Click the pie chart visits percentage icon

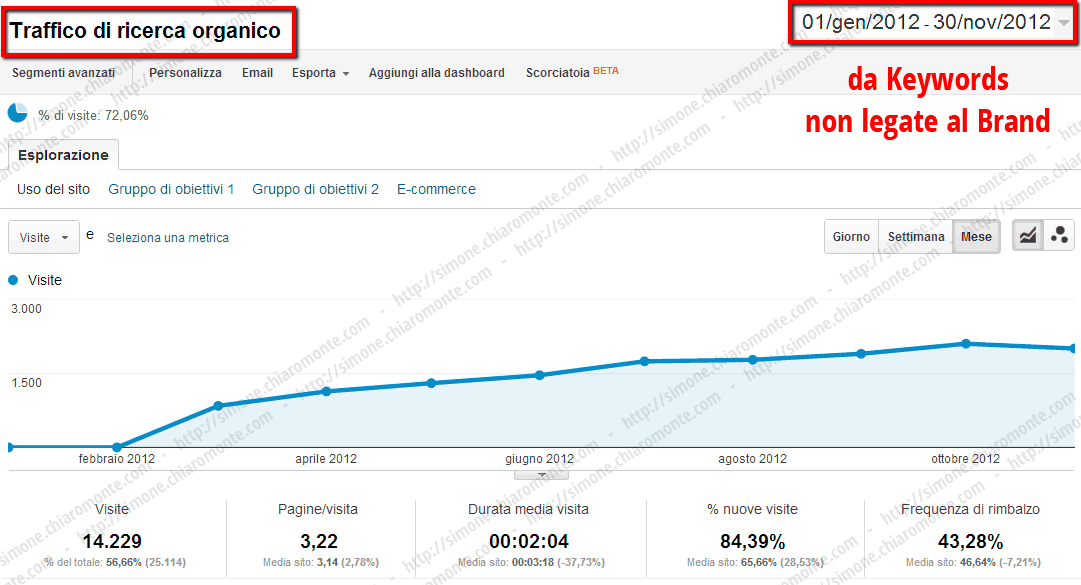[x=17, y=112]
